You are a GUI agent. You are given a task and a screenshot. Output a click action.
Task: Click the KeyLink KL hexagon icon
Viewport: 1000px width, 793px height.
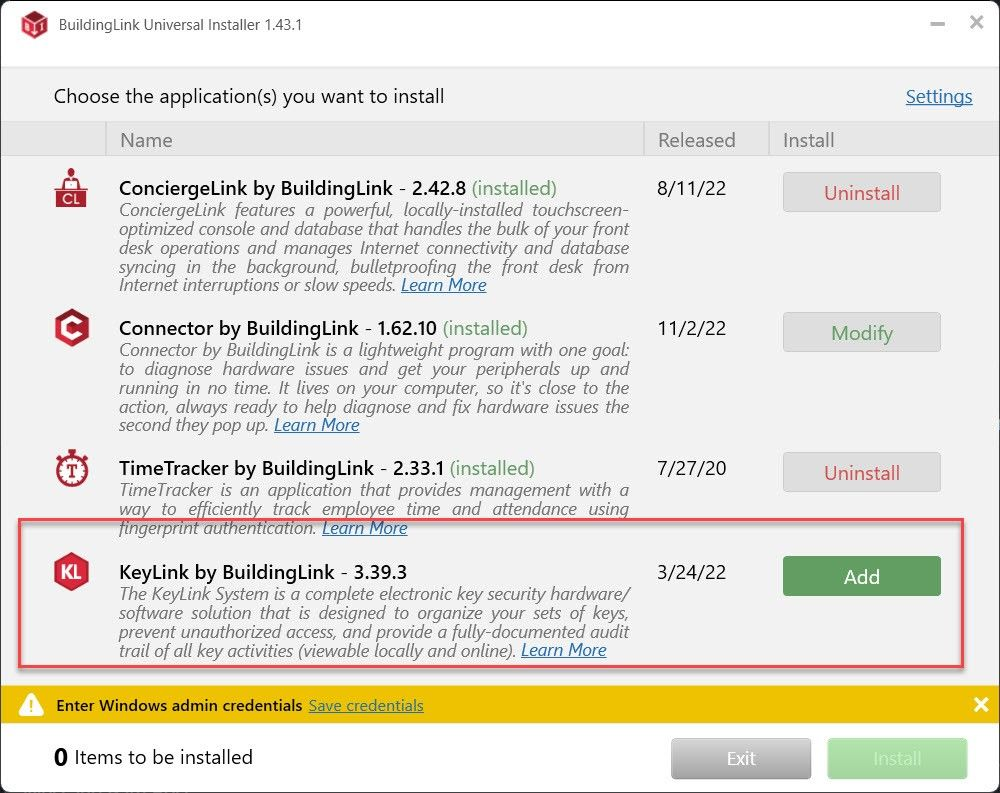click(x=71, y=572)
